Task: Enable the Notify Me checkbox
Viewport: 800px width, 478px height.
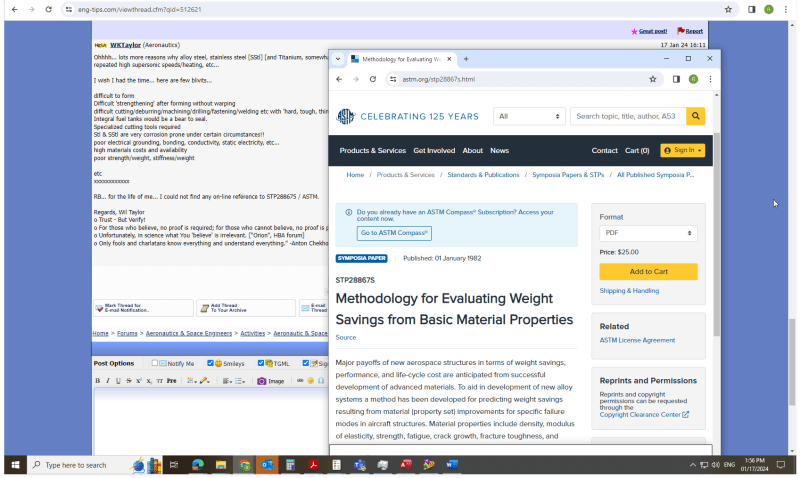Action: tap(155, 363)
